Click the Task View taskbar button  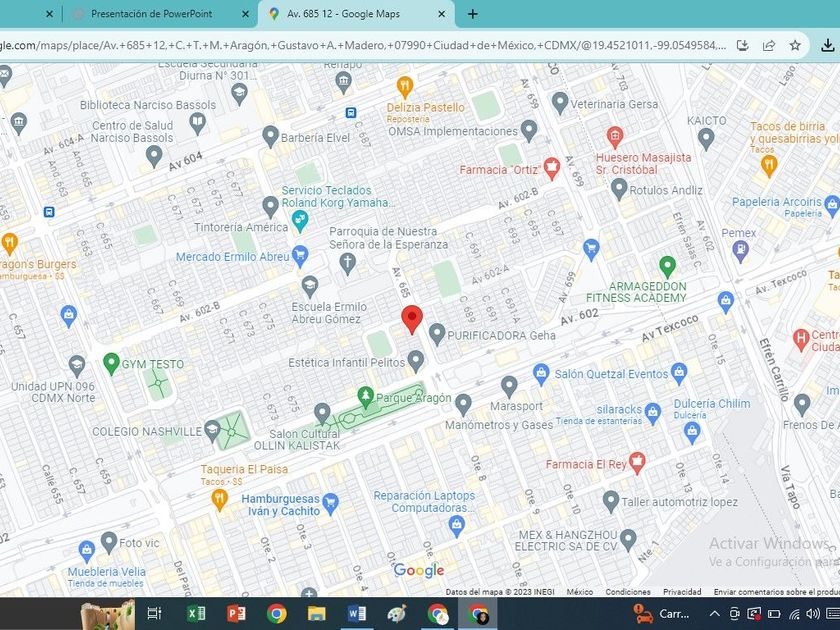tap(155, 613)
